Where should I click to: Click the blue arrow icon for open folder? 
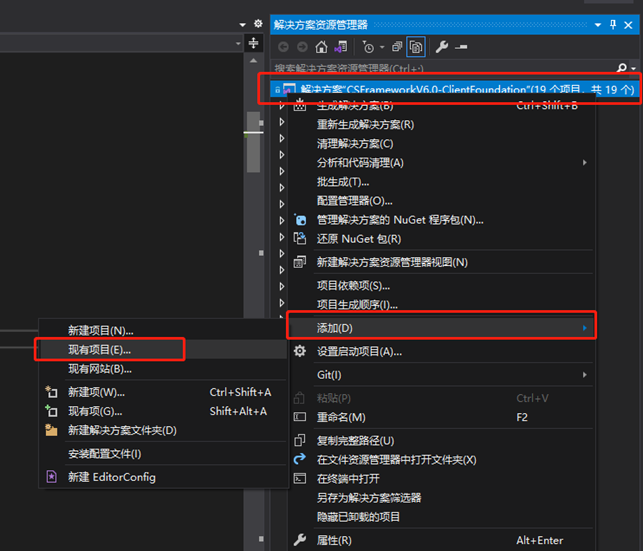pyautogui.click(x=300, y=459)
